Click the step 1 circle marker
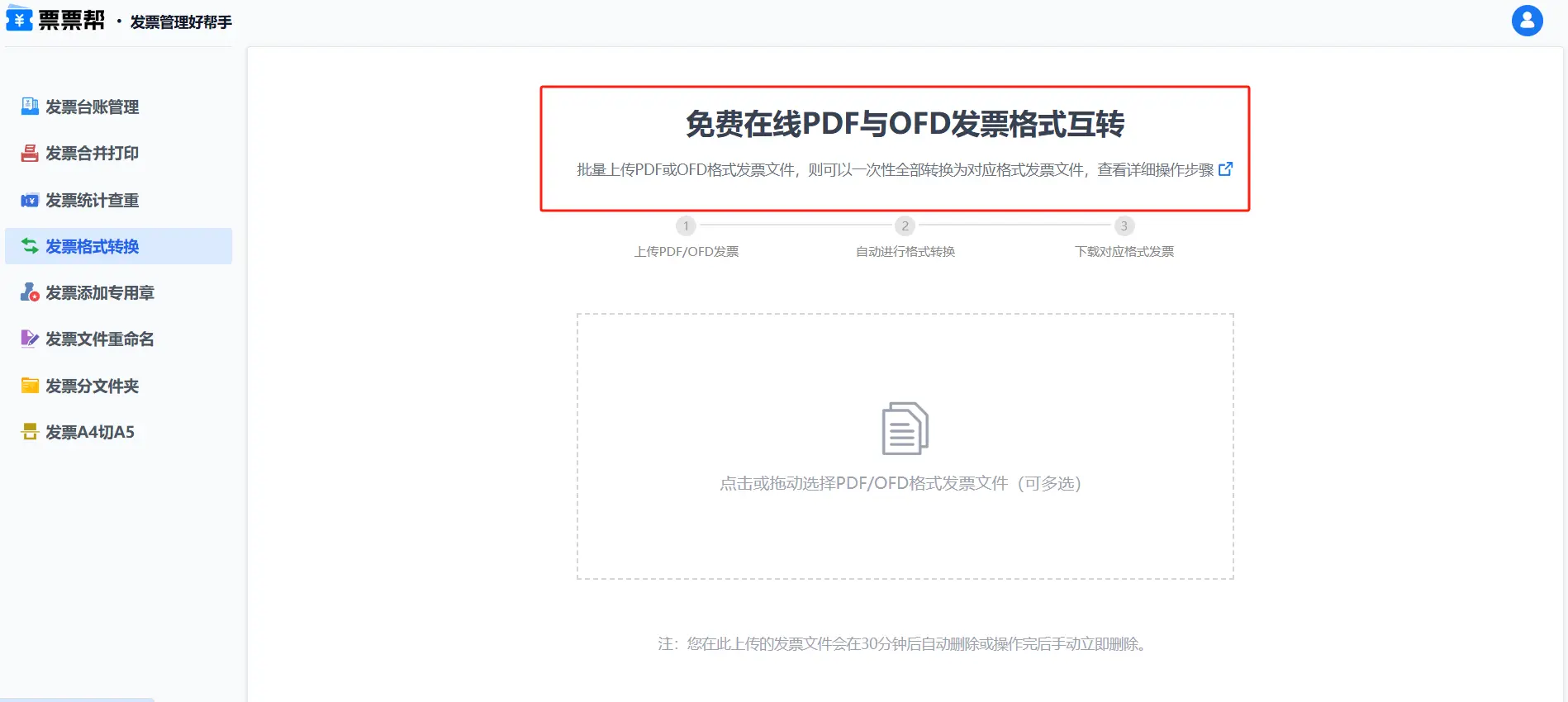This screenshot has height=702, width=1568. pyautogui.click(x=686, y=225)
